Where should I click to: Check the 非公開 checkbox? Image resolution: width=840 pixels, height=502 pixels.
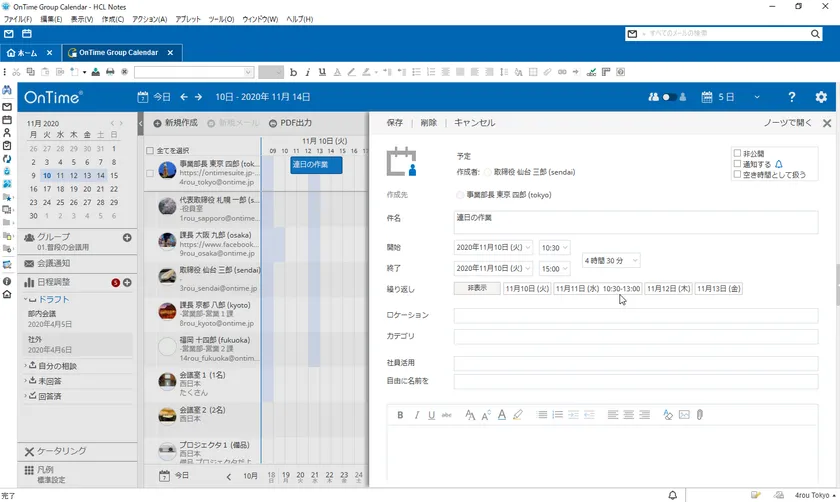737,153
